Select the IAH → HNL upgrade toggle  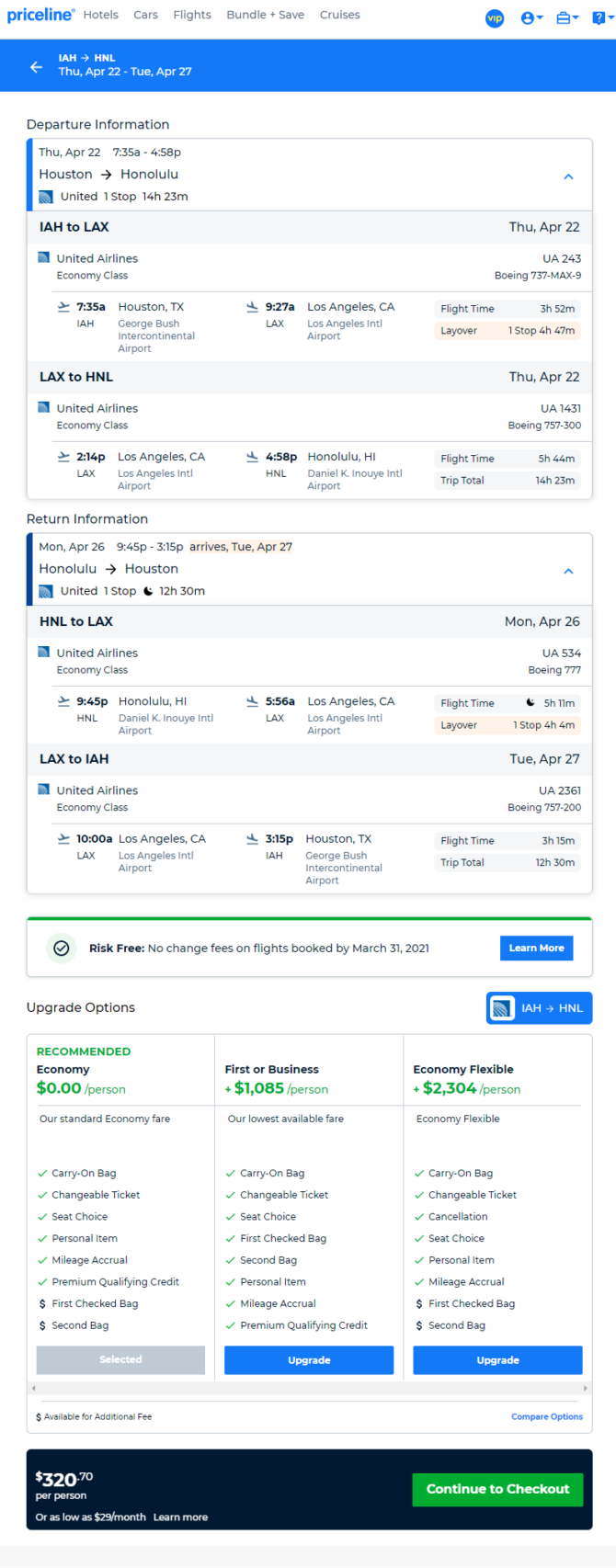pos(540,1008)
